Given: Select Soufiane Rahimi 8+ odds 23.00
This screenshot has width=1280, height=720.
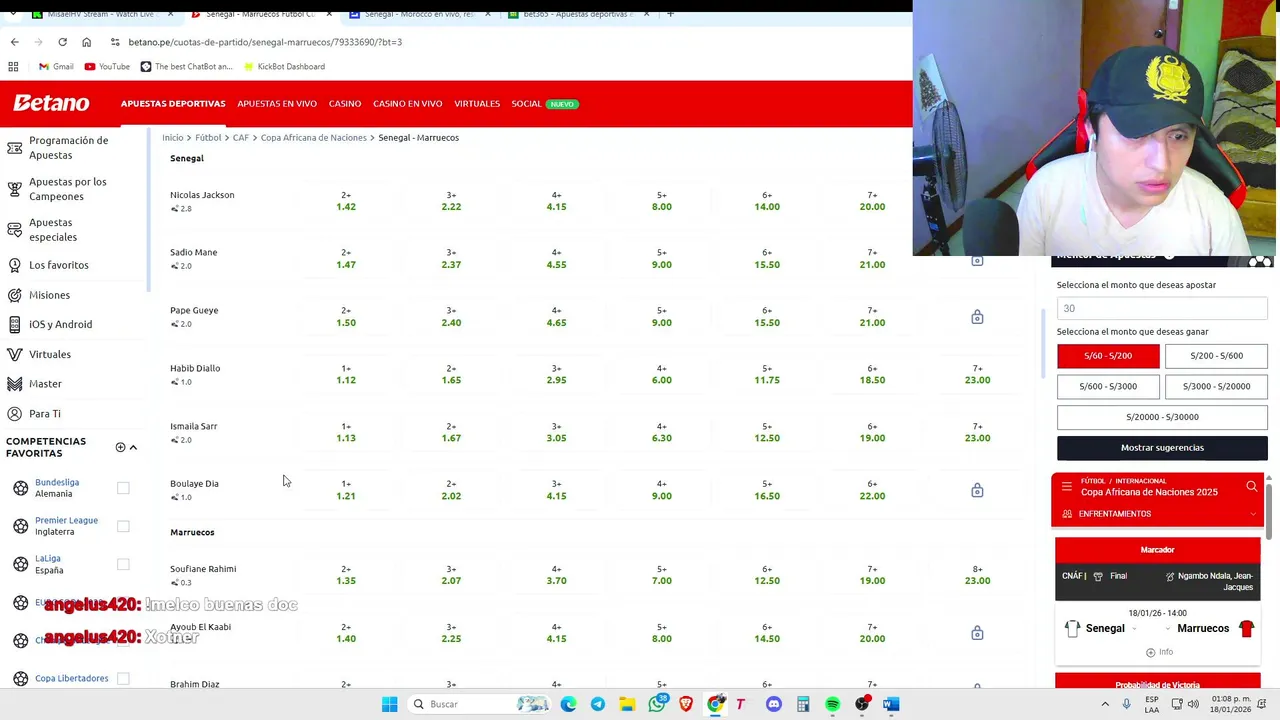Looking at the screenshot, I should (x=977, y=575).
